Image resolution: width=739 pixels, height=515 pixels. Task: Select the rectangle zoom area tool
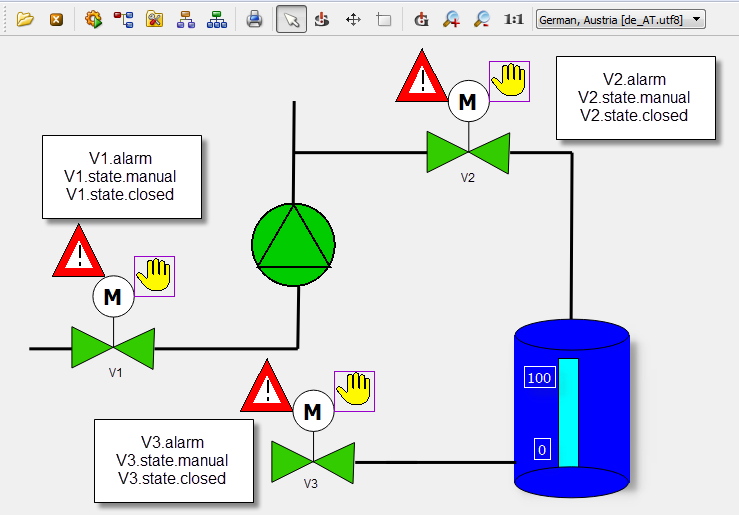tap(384, 19)
